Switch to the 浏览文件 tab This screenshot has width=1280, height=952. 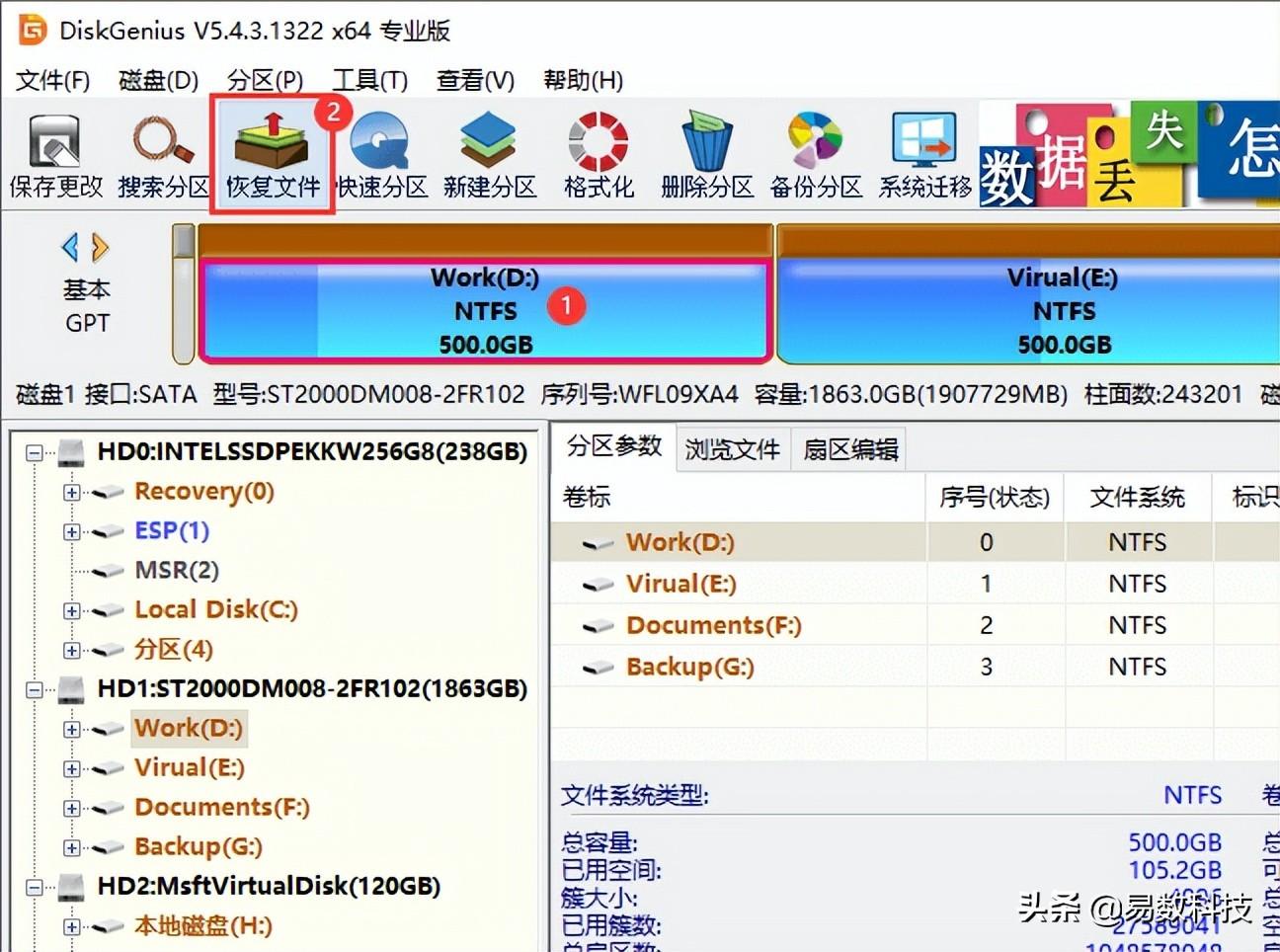(x=732, y=447)
